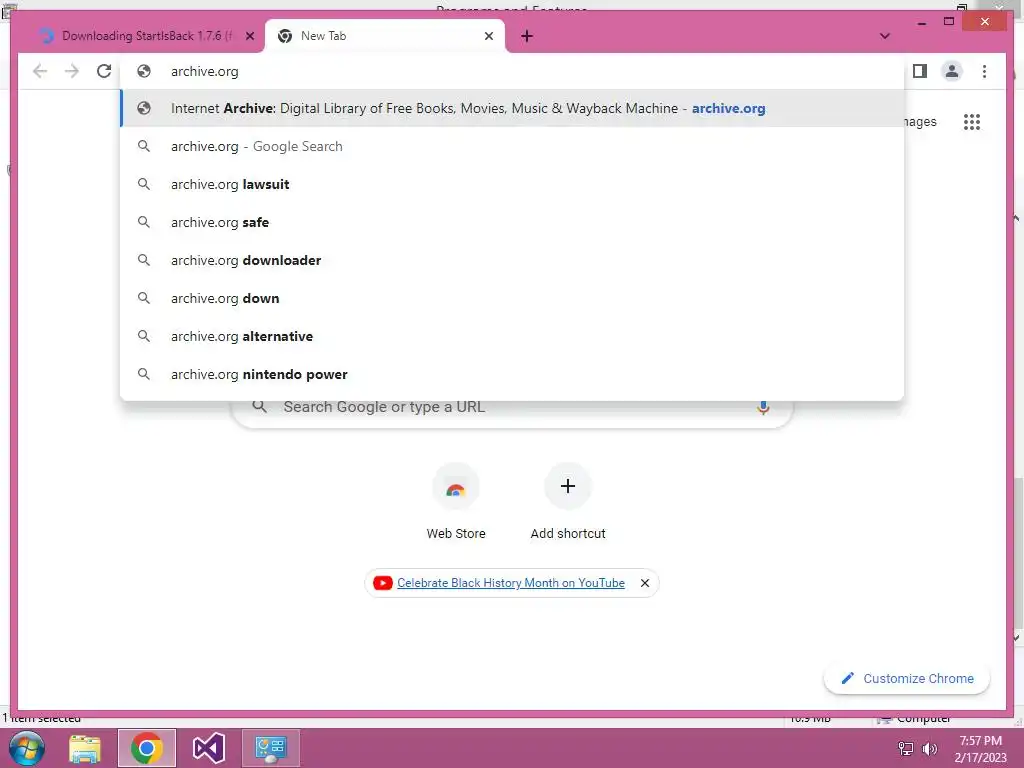The image size is (1024, 768).
Task: Click the address bar containing archive.org
Action: tap(512, 71)
